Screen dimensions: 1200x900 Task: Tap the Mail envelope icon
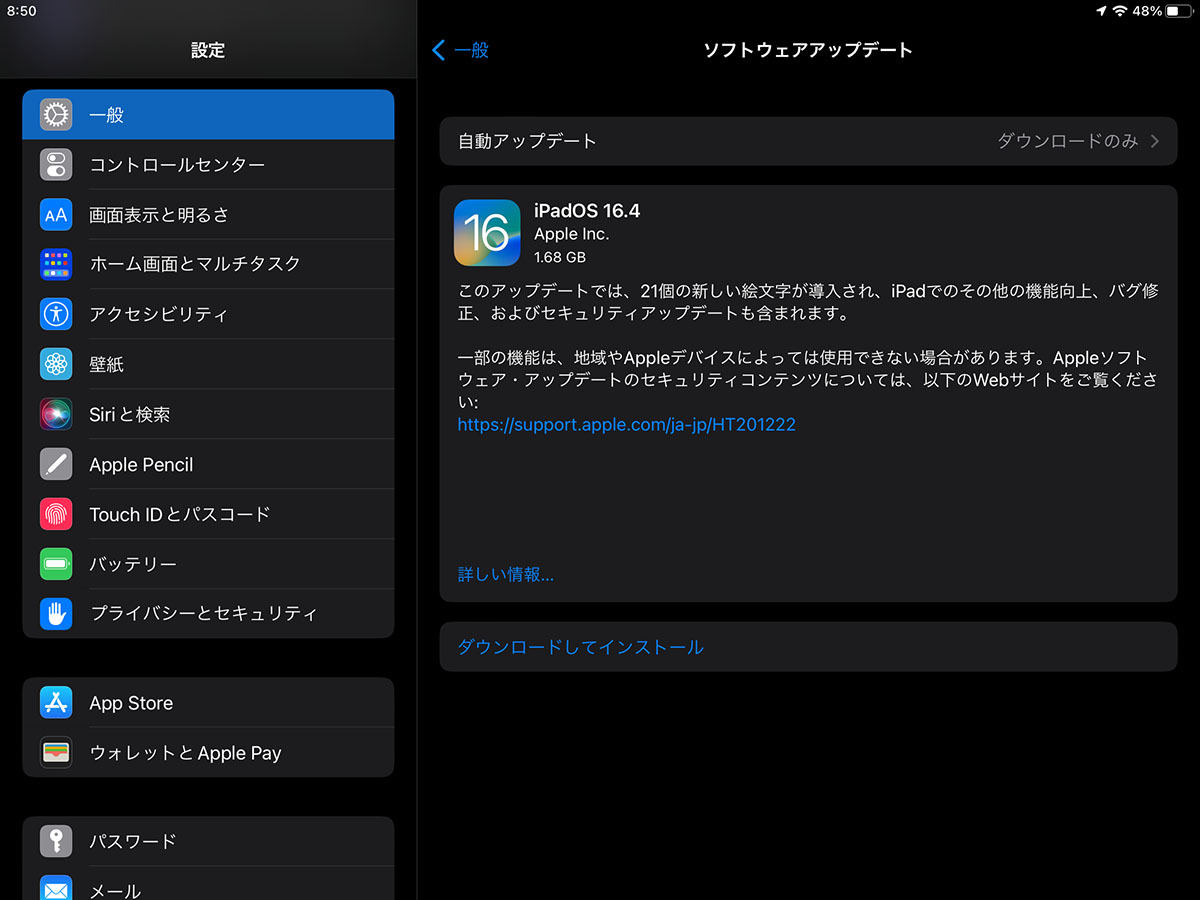coord(56,889)
